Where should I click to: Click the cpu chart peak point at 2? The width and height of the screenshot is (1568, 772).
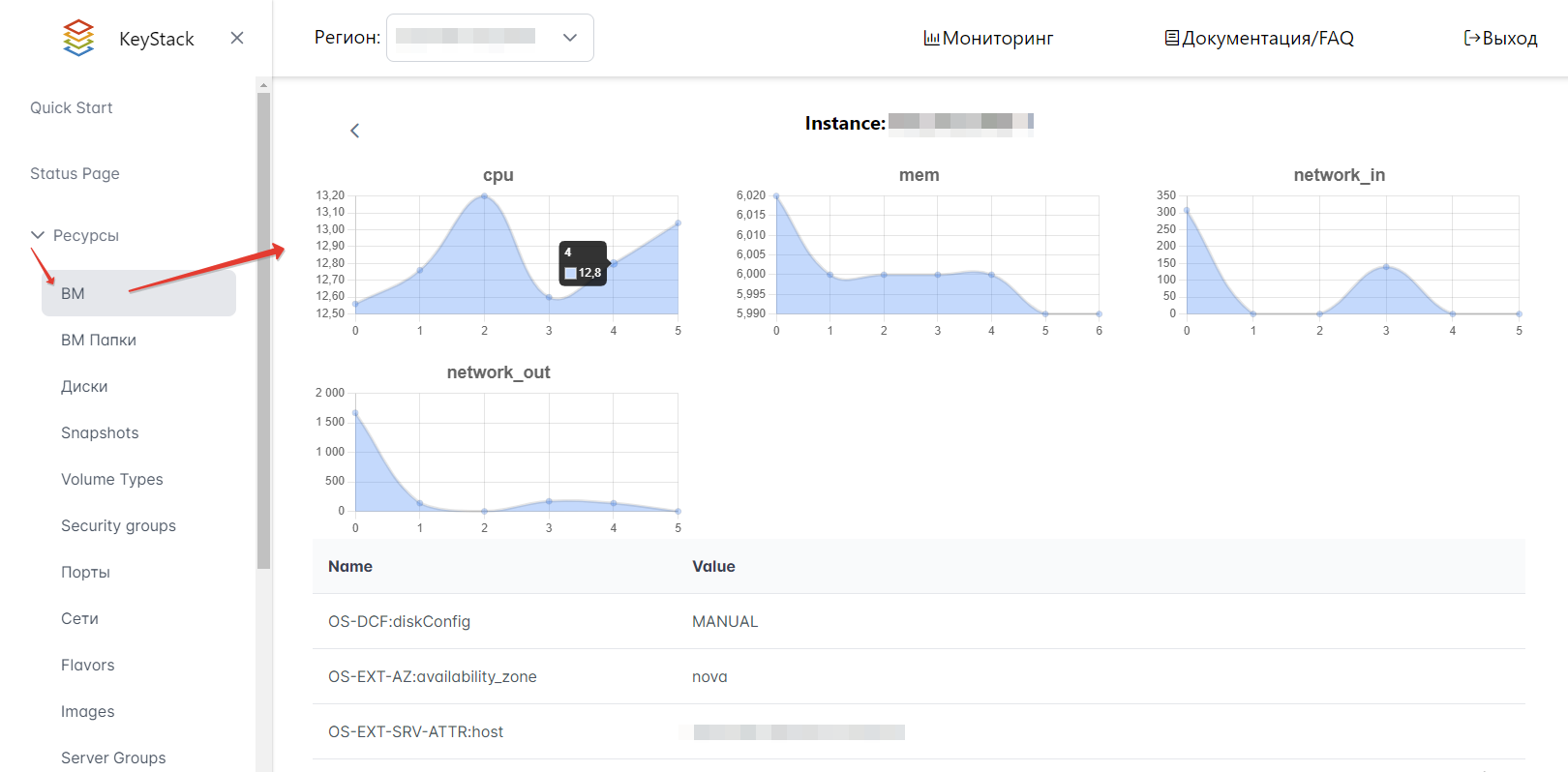click(484, 196)
